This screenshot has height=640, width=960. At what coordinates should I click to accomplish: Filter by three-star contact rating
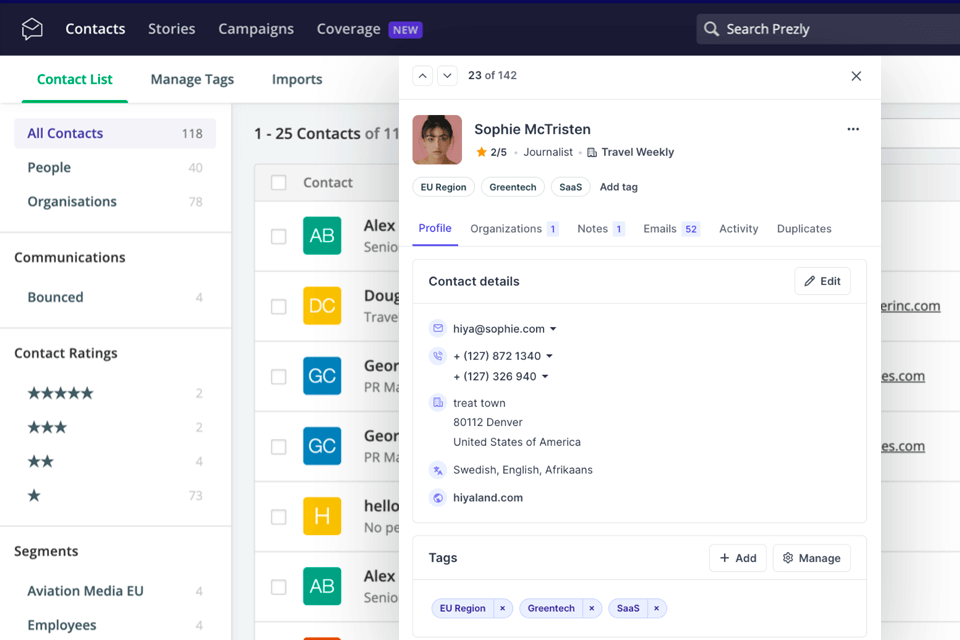[x=47, y=427]
